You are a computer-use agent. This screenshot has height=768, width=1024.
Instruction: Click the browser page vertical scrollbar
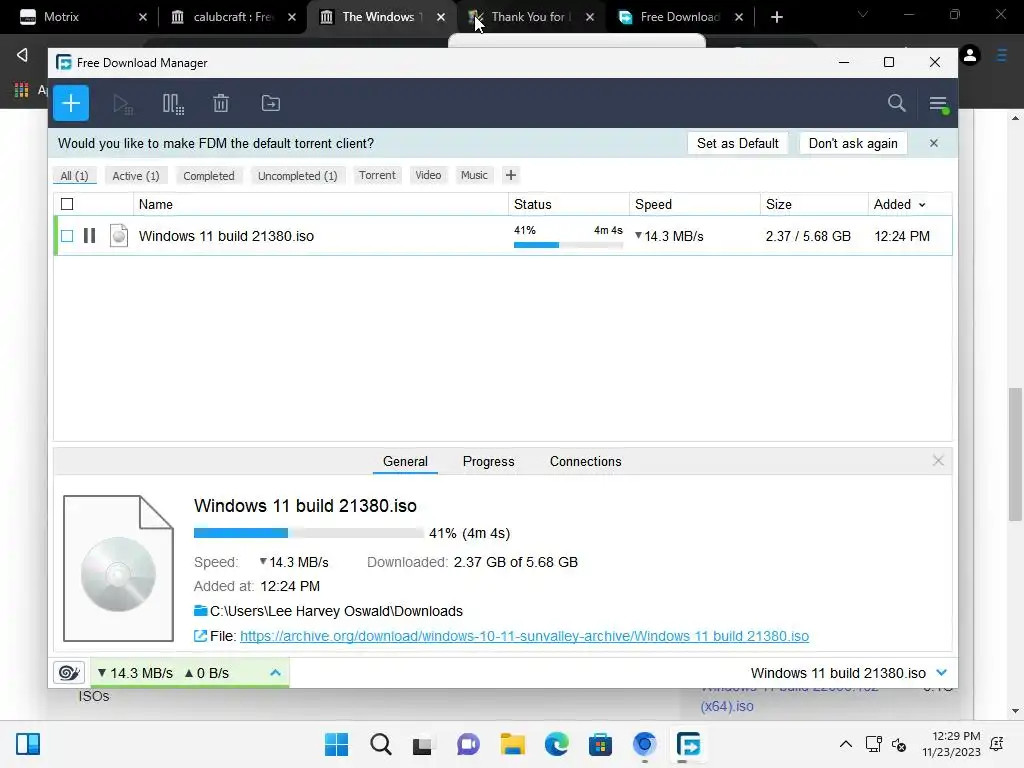pyautogui.click(x=1015, y=454)
